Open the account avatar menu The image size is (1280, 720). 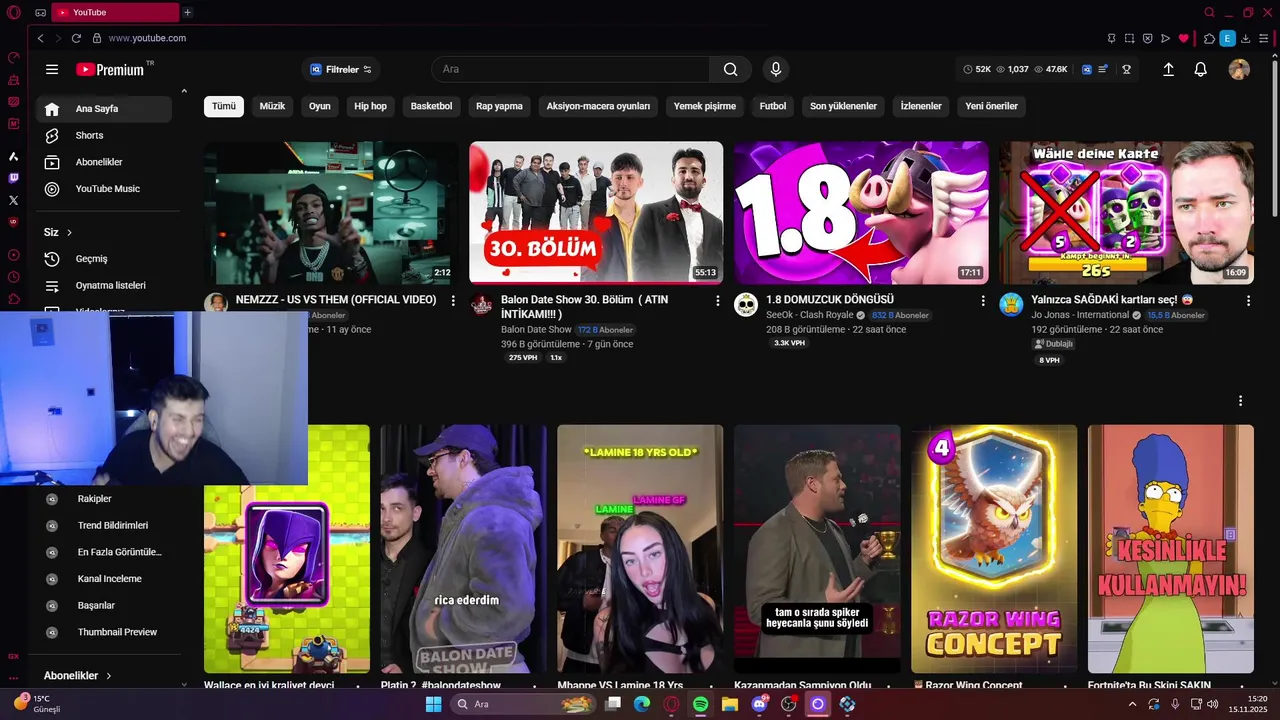coord(1239,69)
